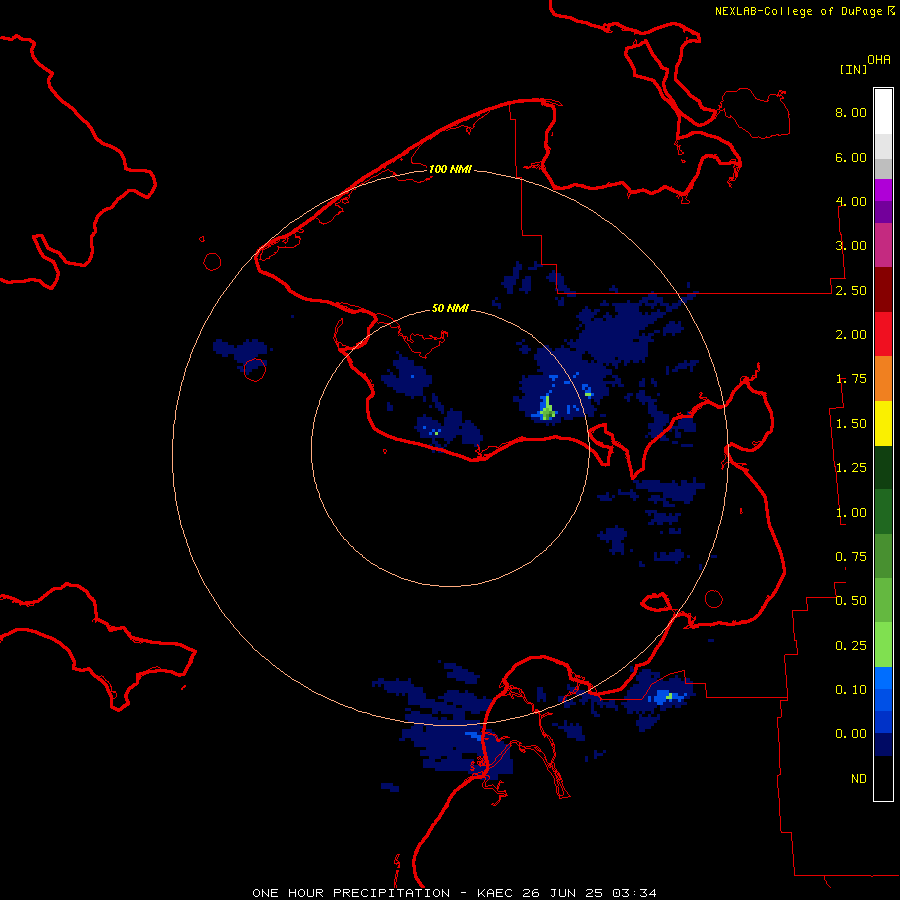Click the "2.00" legend value
The height and width of the screenshot is (900, 900).
coord(851,335)
